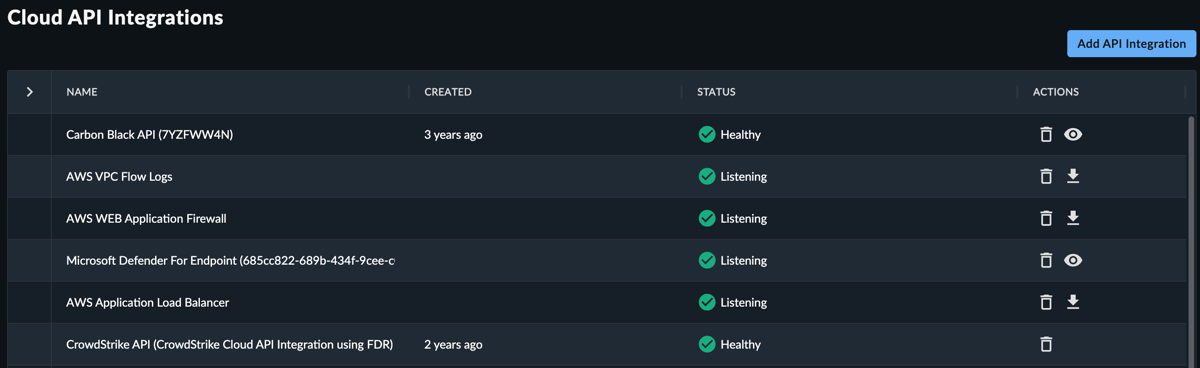Delete the CrowdStrike API integration

coord(1046,344)
